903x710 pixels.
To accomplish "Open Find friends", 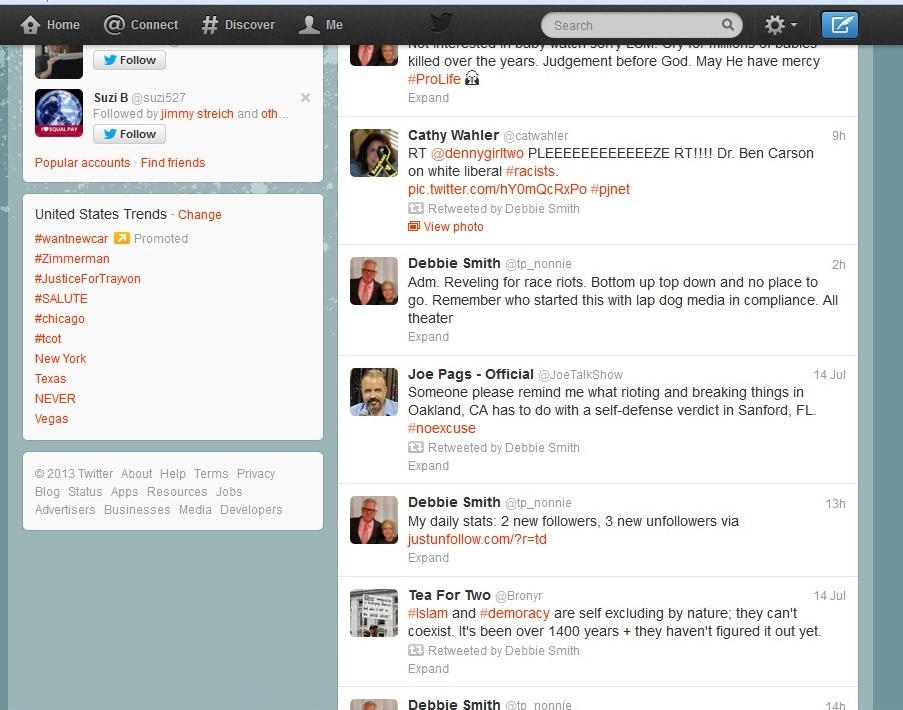I will click(173, 163).
